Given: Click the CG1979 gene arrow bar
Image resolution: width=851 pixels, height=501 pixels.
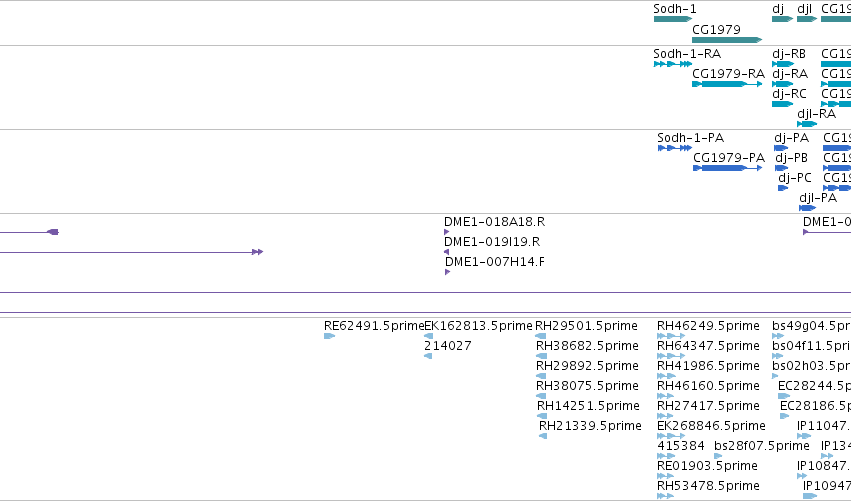Looking at the screenshot, I should coord(727,40).
